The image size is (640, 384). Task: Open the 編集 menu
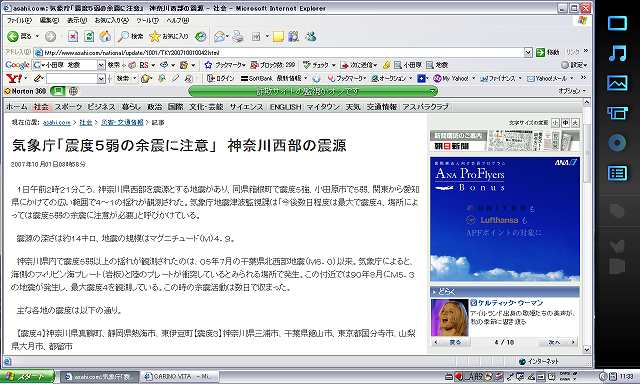click(x=49, y=20)
